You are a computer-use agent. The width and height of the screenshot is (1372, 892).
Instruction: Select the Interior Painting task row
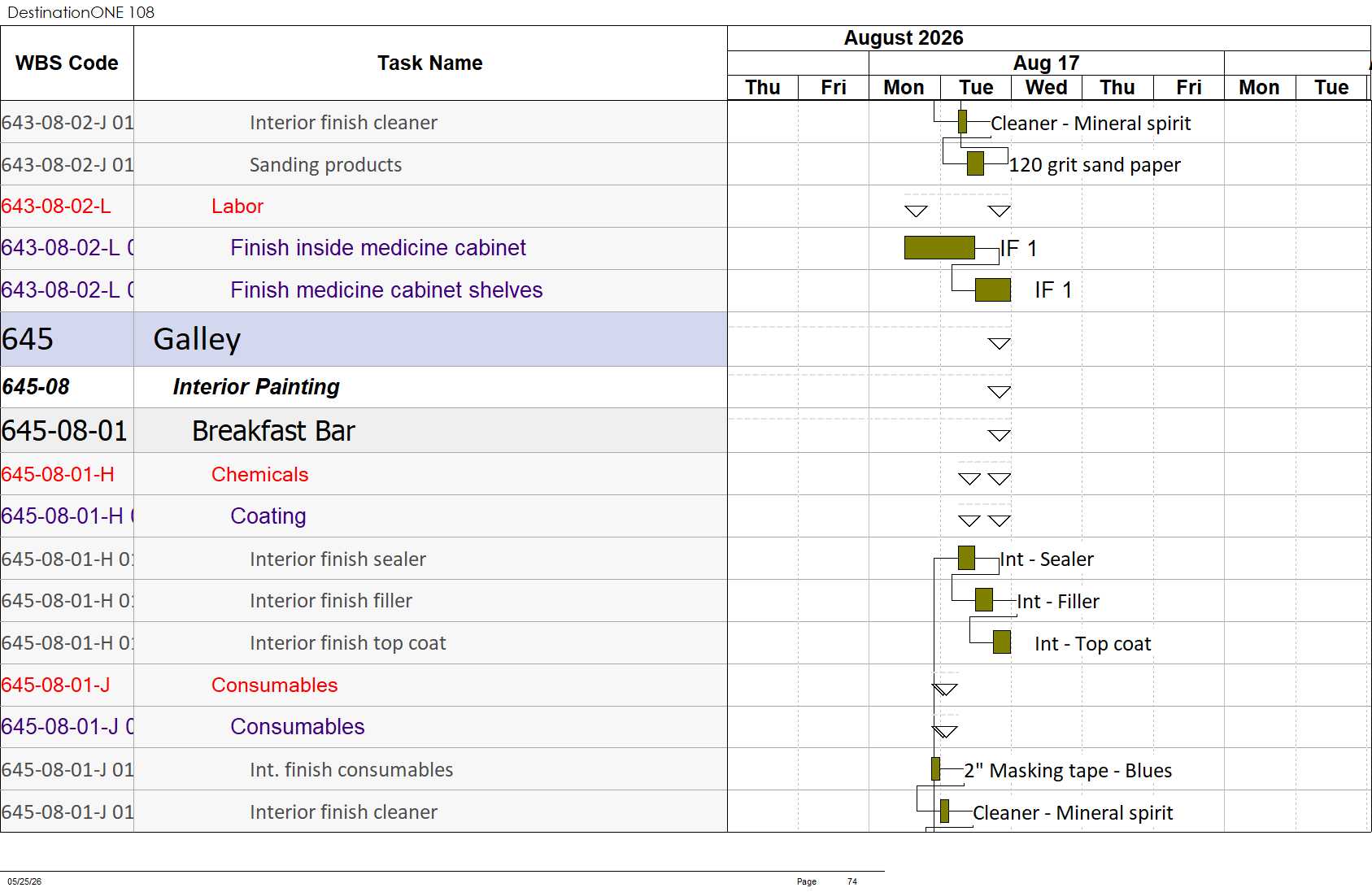click(364, 387)
